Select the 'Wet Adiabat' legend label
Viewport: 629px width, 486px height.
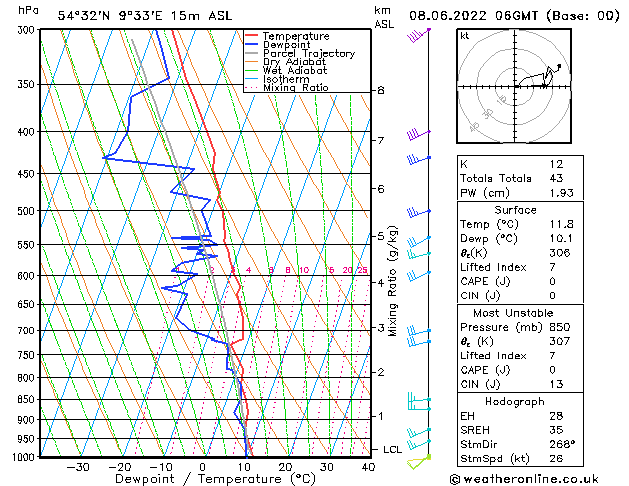(295, 71)
